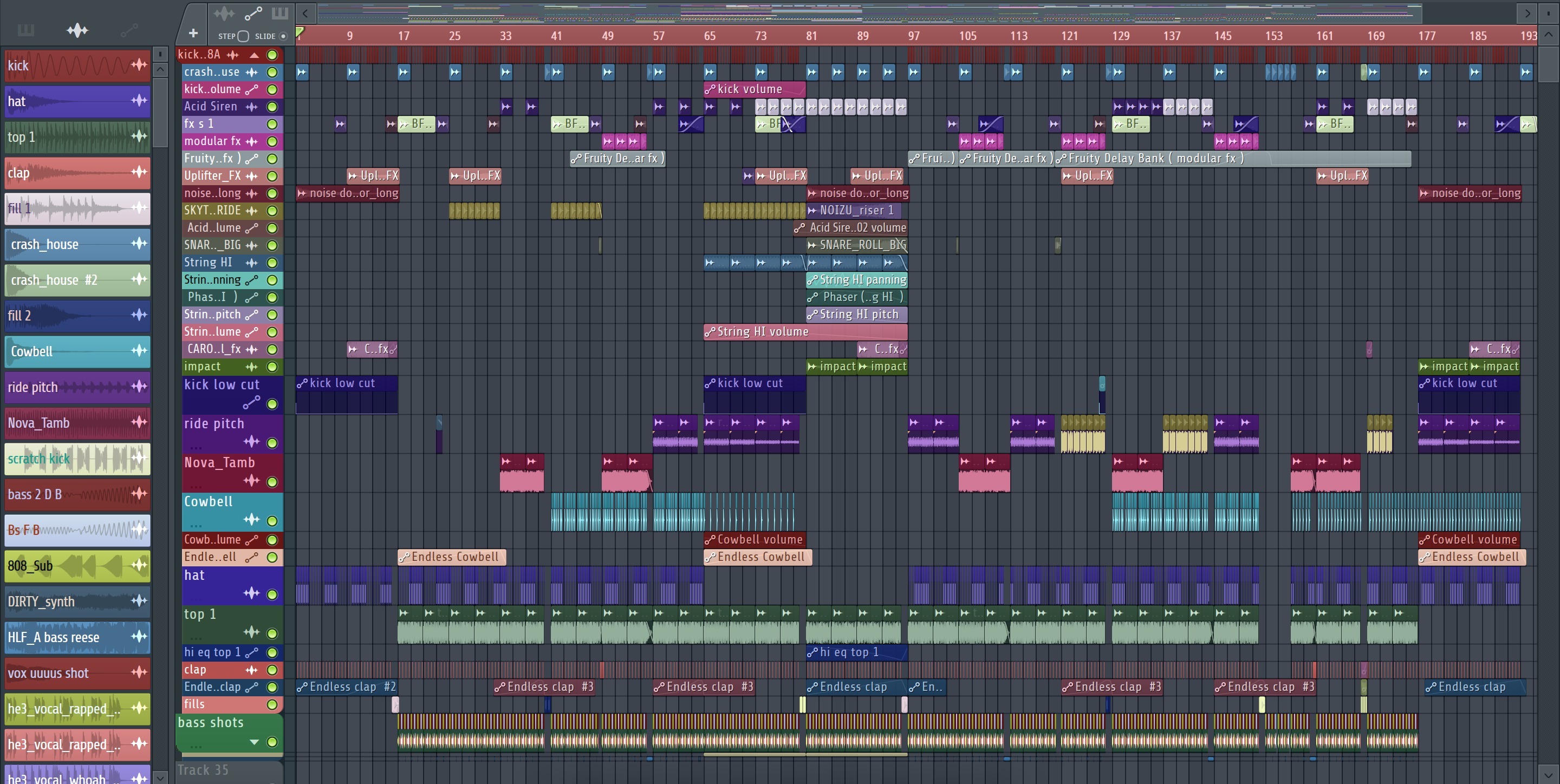The width and height of the screenshot is (1560, 784).
Task: Click the automation icon on kick low cut track
Action: pyautogui.click(x=251, y=403)
